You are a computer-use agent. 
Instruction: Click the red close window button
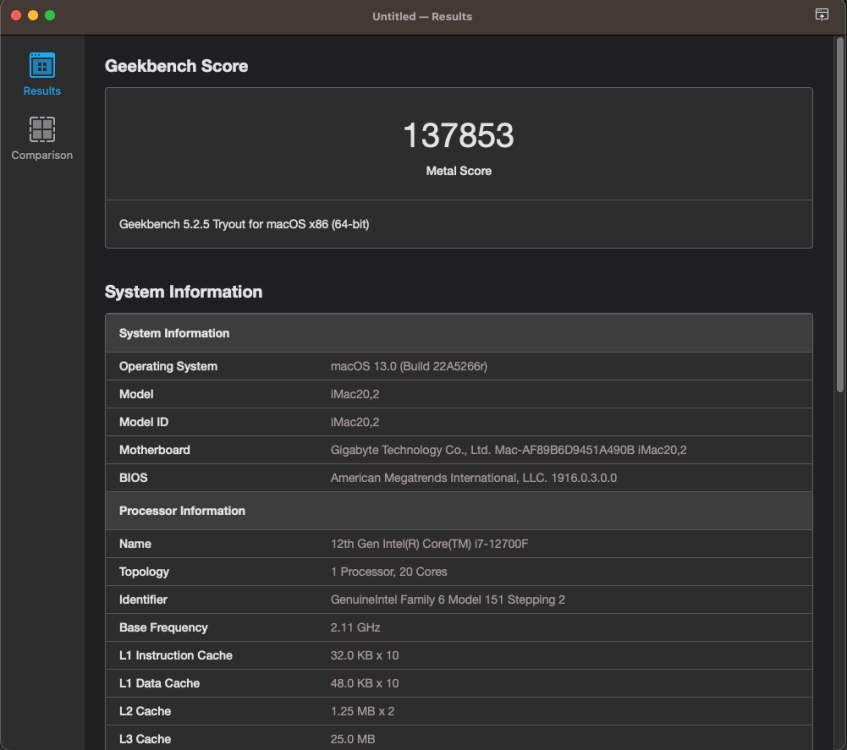pyautogui.click(x=16, y=15)
